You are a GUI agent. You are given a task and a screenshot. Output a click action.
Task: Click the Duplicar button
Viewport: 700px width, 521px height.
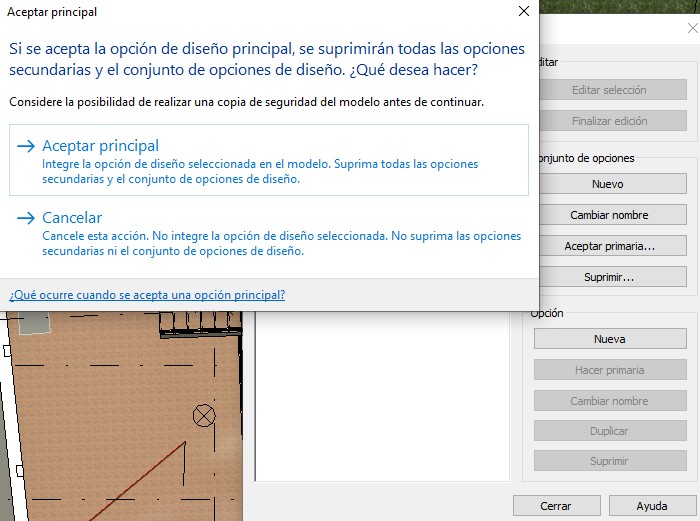[x=608, y=431]
